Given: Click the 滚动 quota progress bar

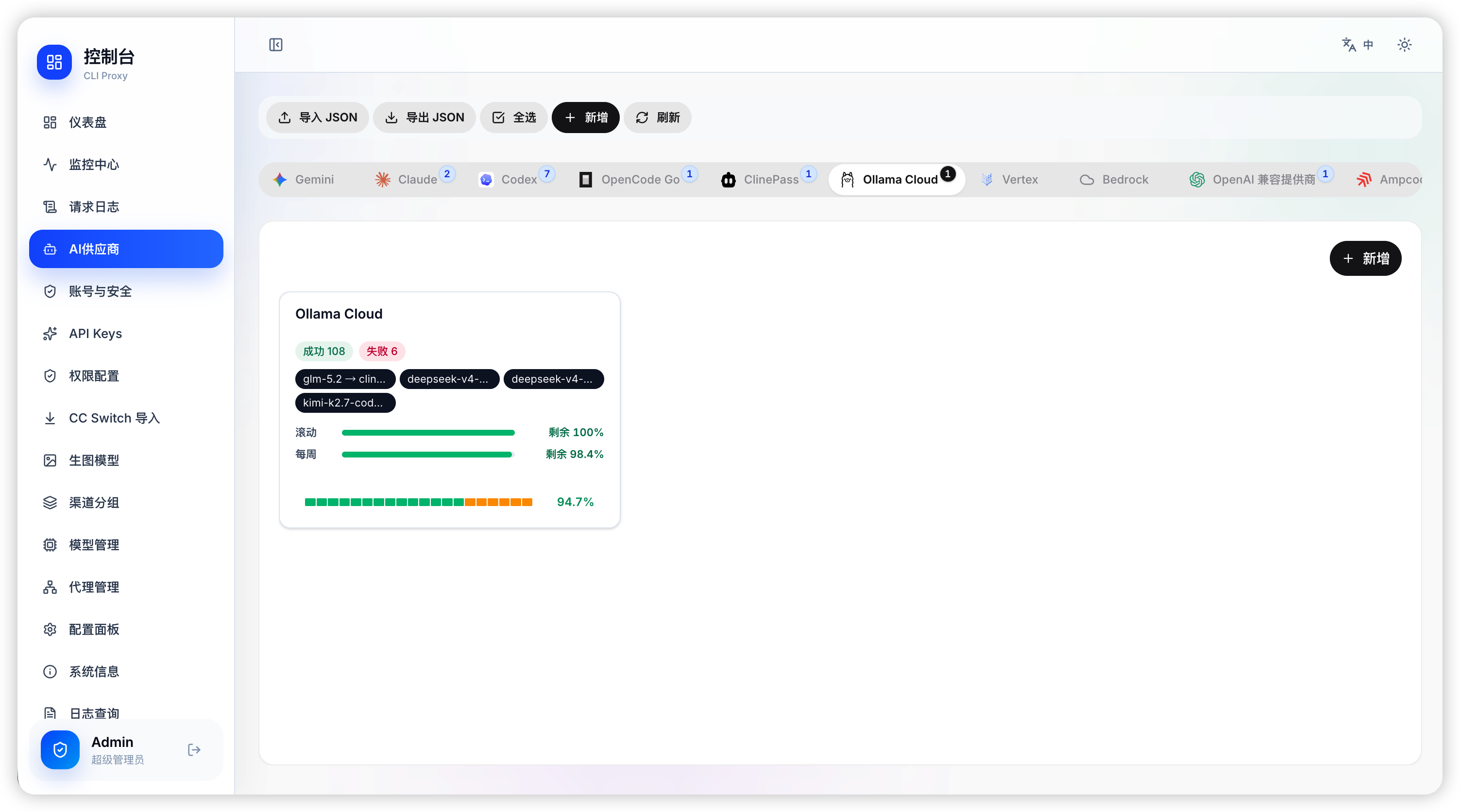Looking at the screenshot, I should (x=428, y=433).
